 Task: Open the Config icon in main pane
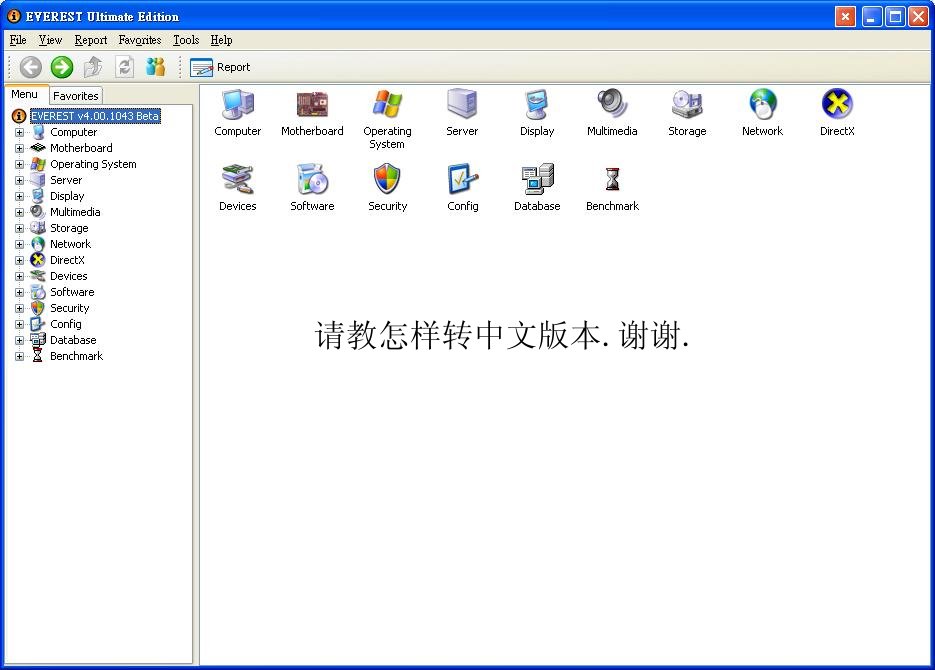point(462,179)
